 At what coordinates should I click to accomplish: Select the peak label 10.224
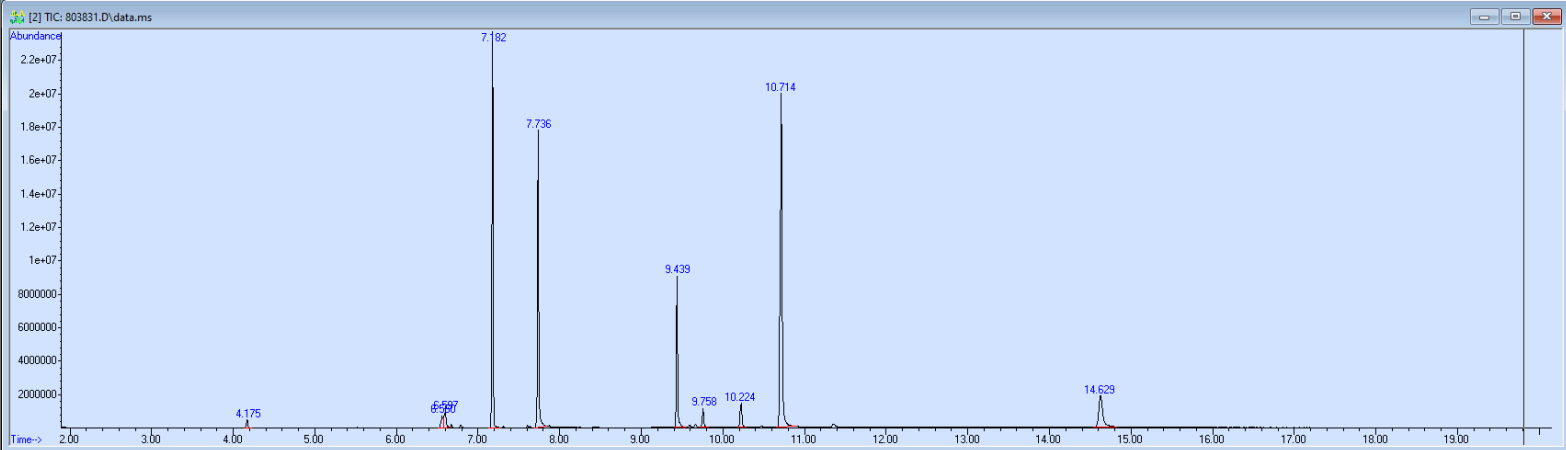pyautogui.click(x=740, y=397)
